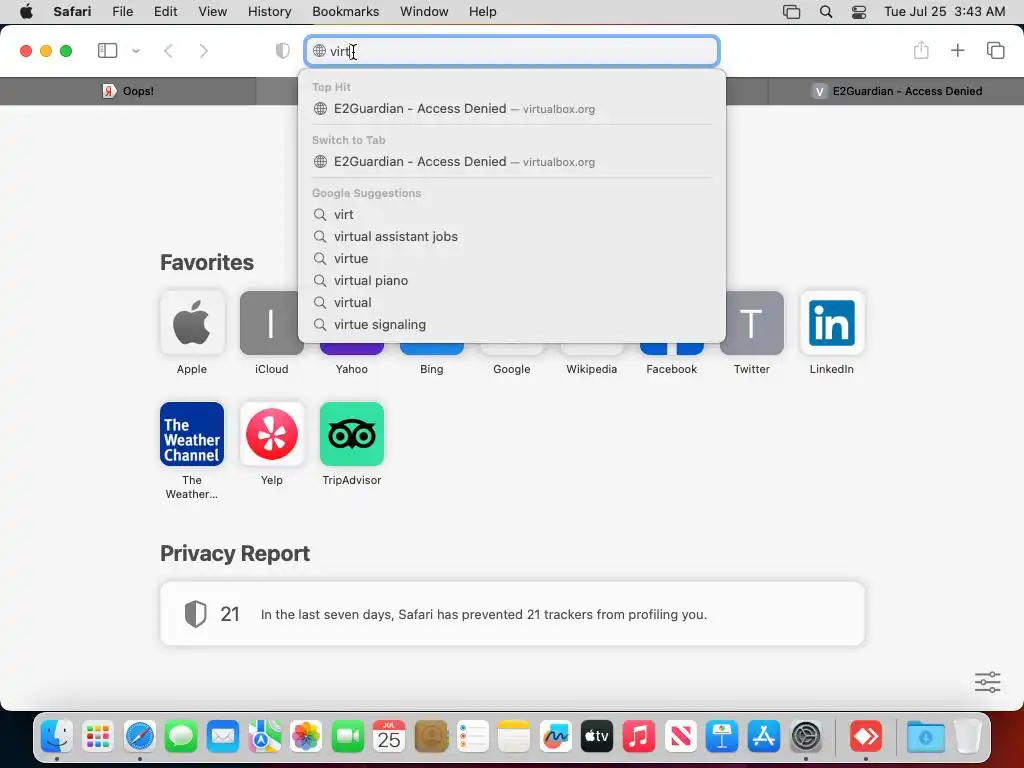Viewport: 1024px width, 768px height.
Task: Click the screen mirroring menu bar icon
Action: click(792, 12)
